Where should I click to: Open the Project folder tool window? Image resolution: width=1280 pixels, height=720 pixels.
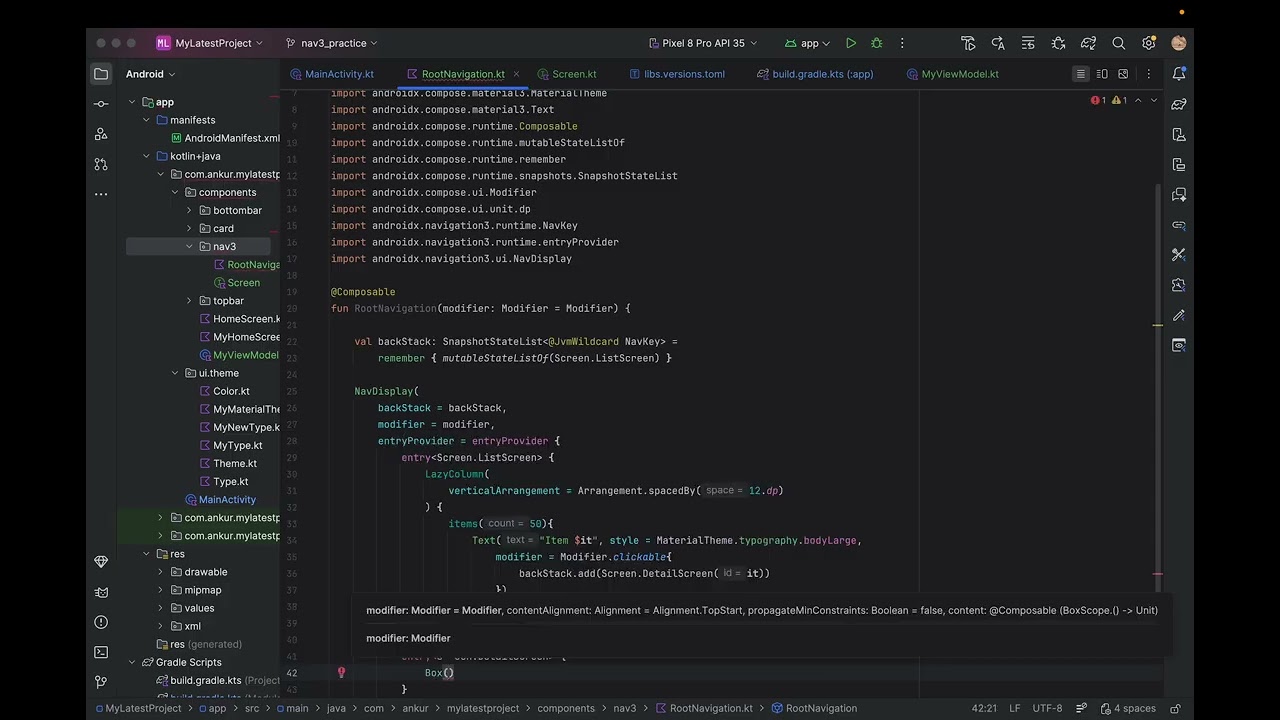(101, 74)
